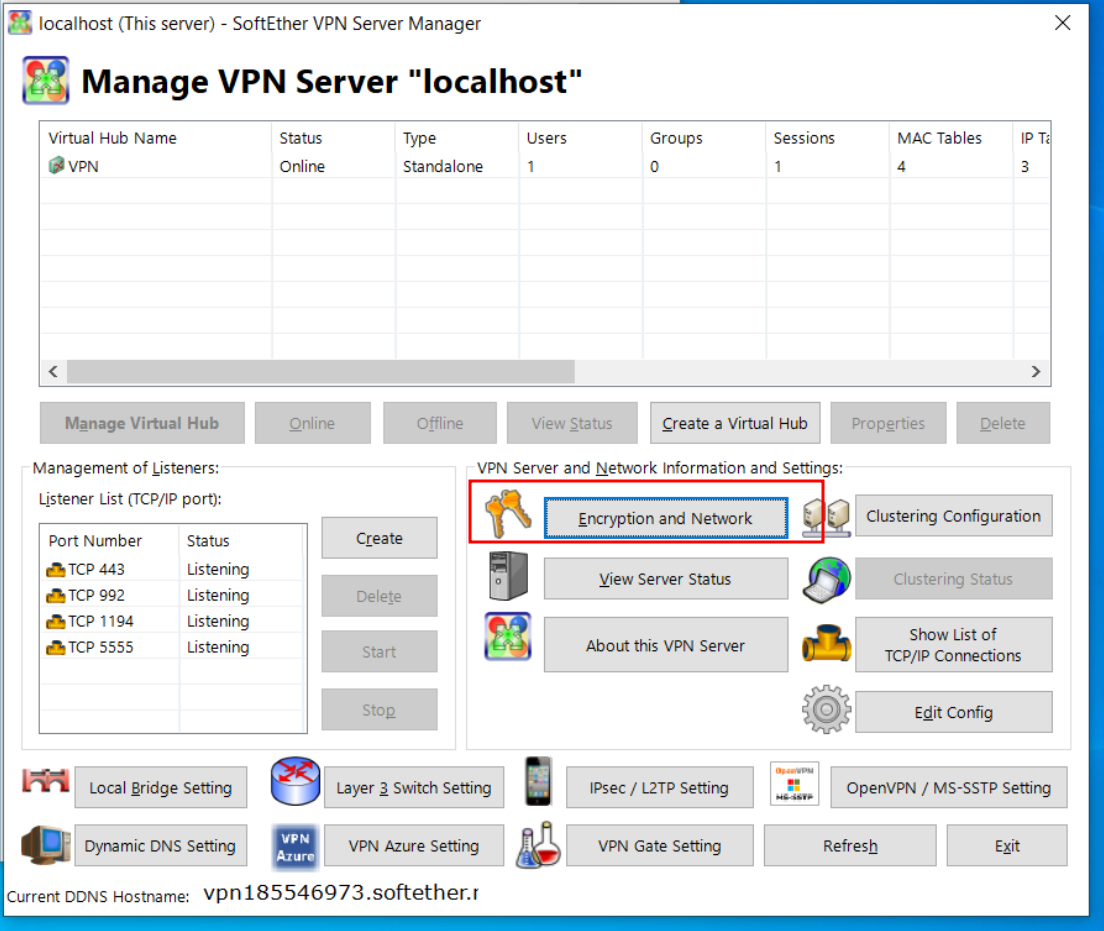Click the hub list right scroll arrow
Image resolution: width=1104 pixels, height=931 pixels.
coord(1037,371)
